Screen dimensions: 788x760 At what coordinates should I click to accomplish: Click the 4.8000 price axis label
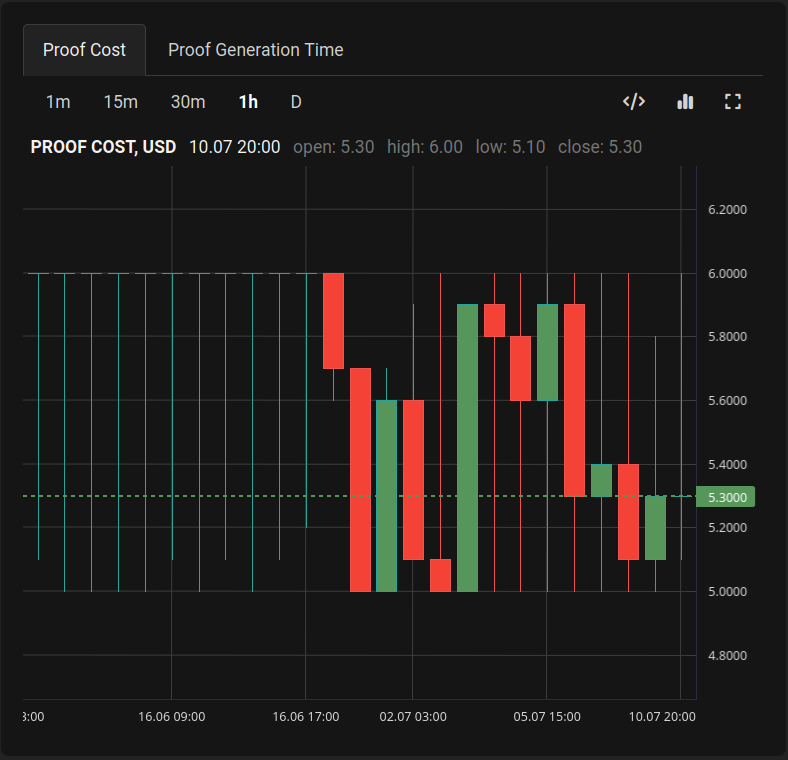[x=727, y=656]
